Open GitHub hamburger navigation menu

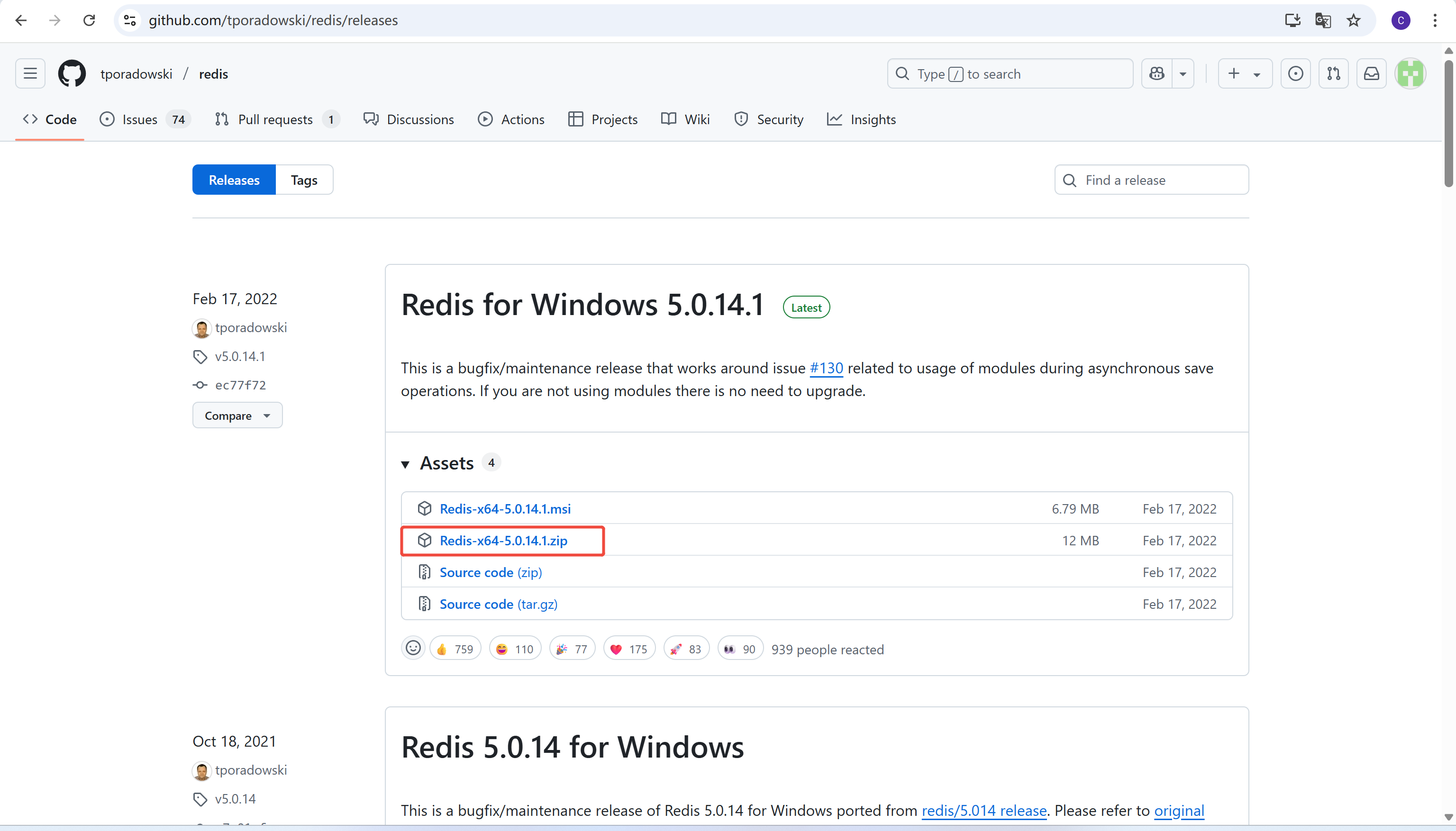pyautogui.click(x=30, y=73)
